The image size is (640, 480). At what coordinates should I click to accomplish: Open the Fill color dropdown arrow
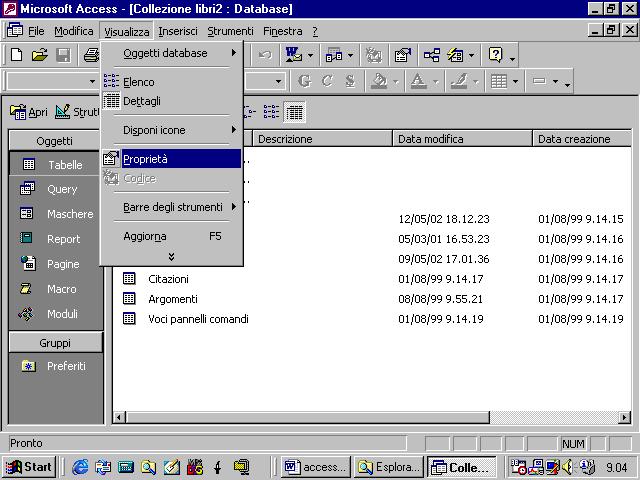(396, 82)
